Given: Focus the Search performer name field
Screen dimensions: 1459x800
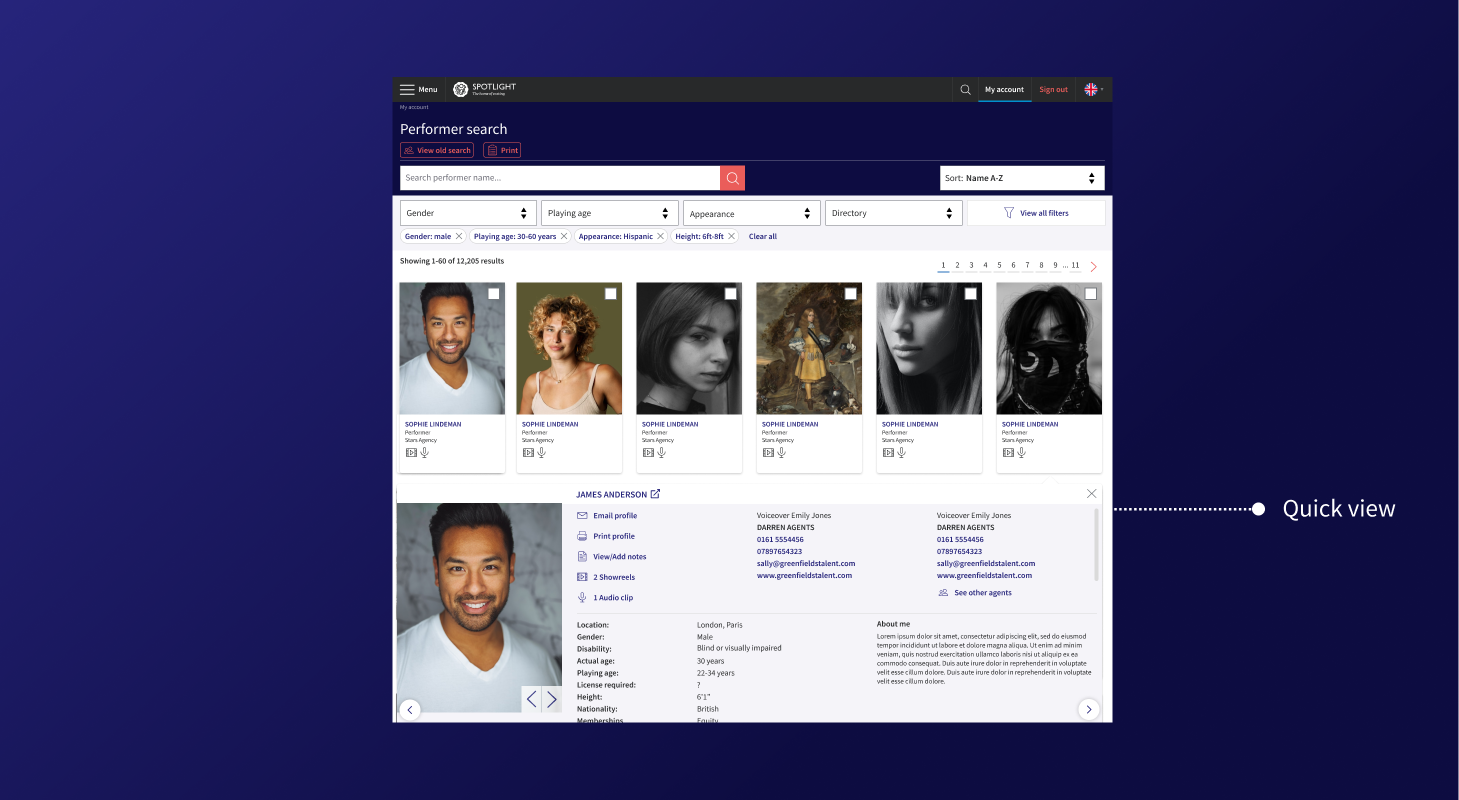Looking at the screenshot, I should (x=560, y=178).
